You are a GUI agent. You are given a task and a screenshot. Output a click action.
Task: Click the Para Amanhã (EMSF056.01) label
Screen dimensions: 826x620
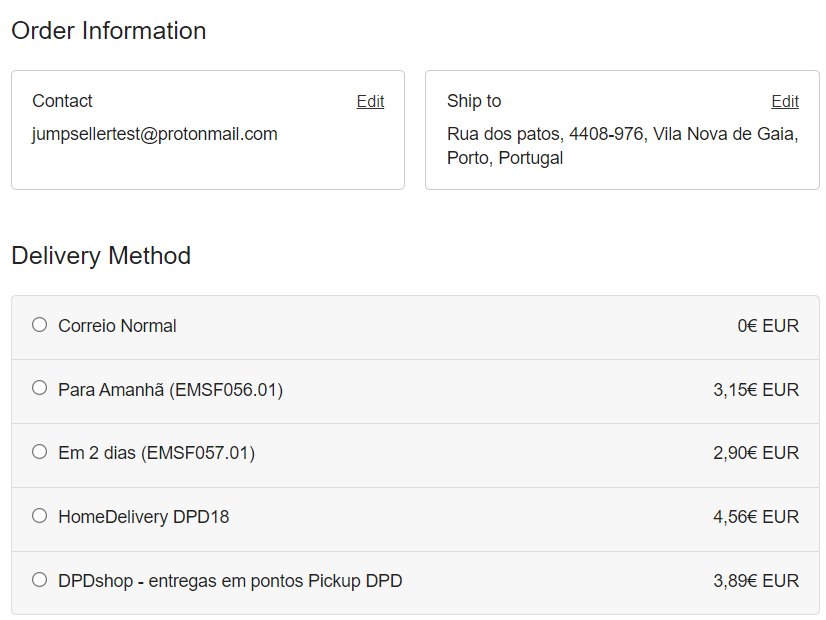[x=170, y=390]
